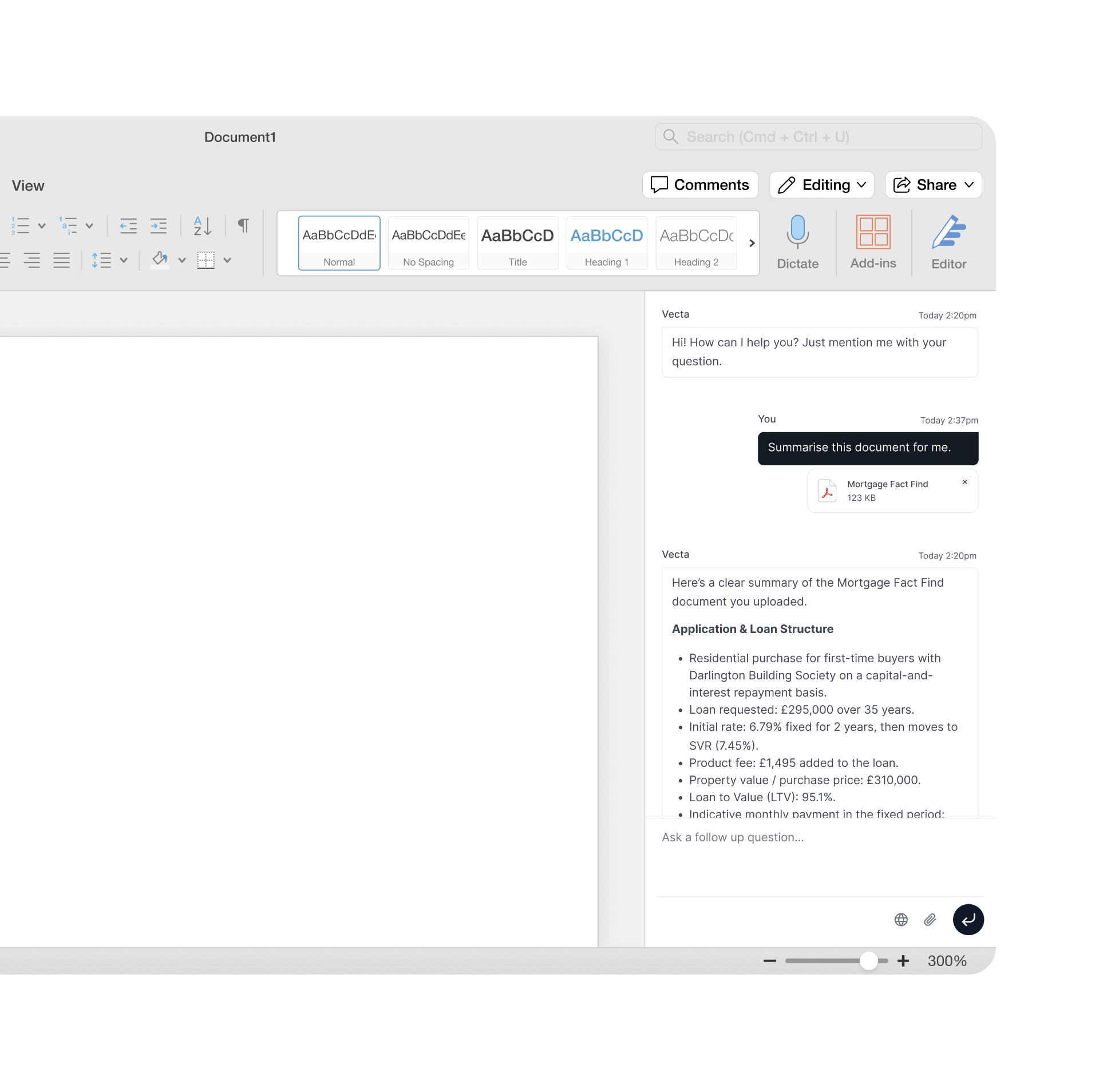Increase the paragraph indent

pyautogui.click(x=159, y=226)
